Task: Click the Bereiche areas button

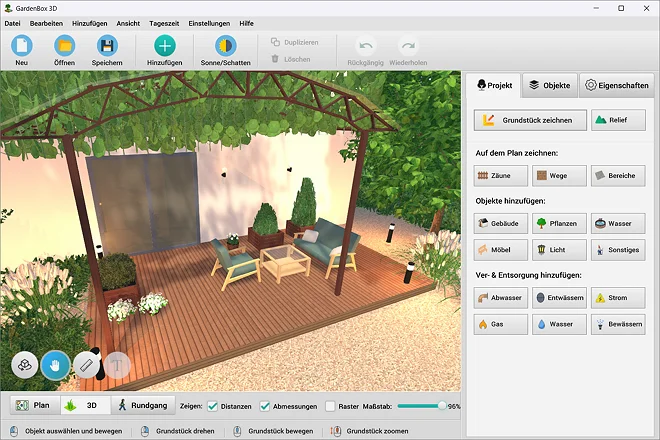Action: pyautogui.click(x=618, y=176)
